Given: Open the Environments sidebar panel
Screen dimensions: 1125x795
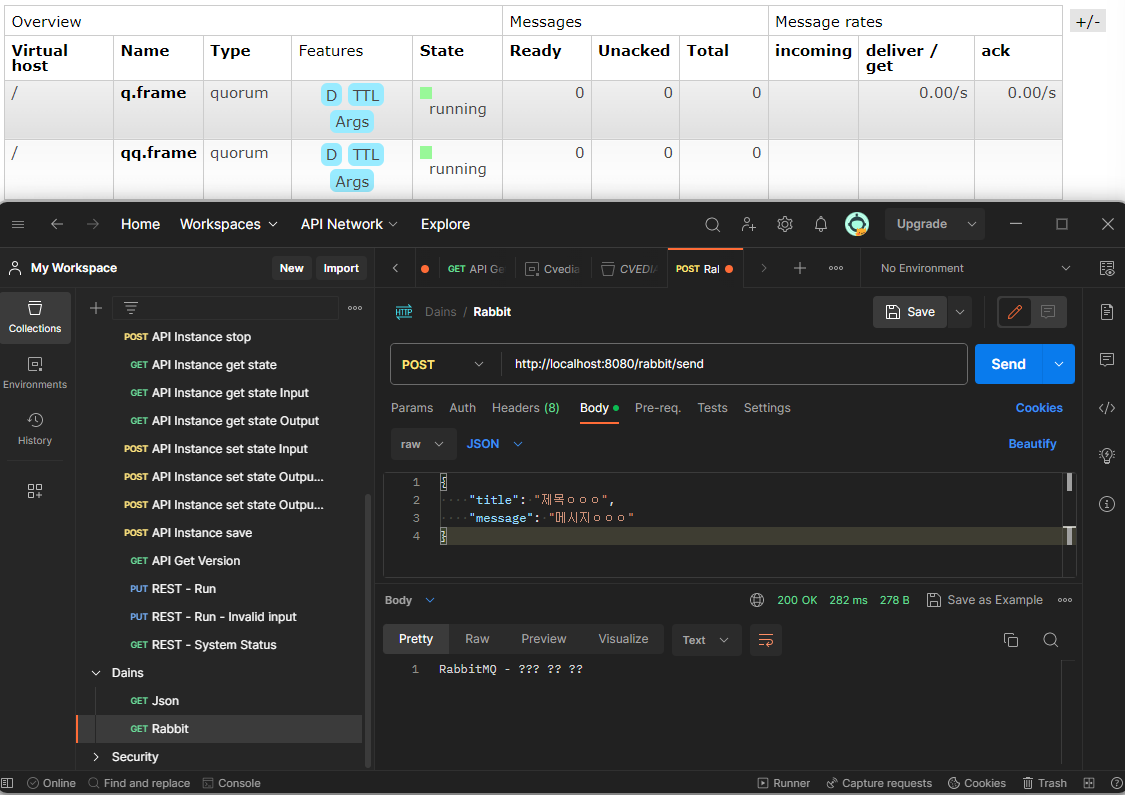Looking at the screenshot, I should click(35, 373).
